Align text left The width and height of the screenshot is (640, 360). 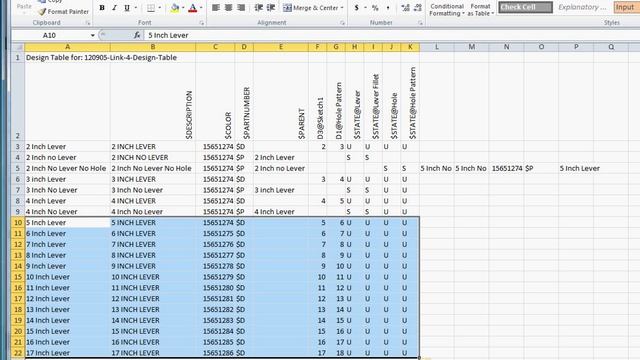(x=216, y=8)
